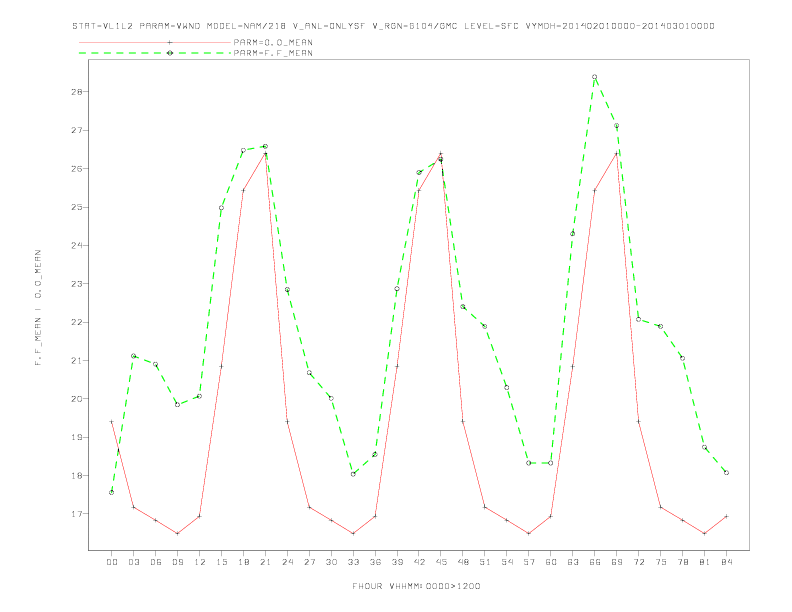
Task: Click x-axis forecast hour label 30
Action: [331, 562]
